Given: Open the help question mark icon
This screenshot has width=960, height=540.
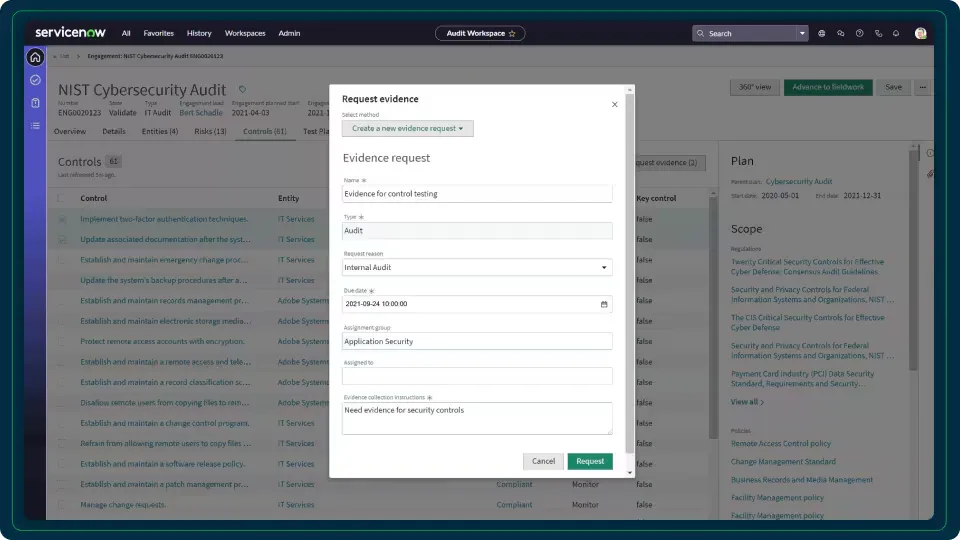Looking at the screenshot, I should (860, 33).
